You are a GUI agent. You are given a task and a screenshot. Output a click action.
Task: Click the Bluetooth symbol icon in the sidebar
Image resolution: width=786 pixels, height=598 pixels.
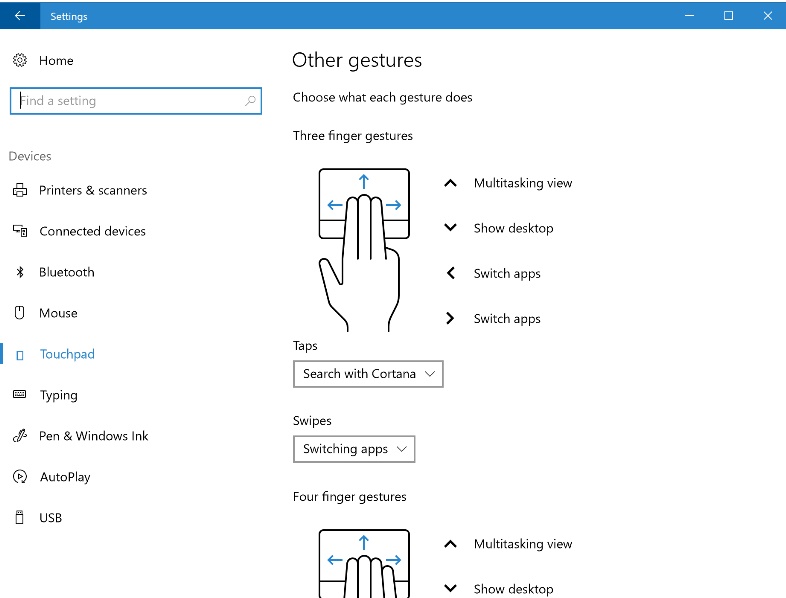click(20, 272)
